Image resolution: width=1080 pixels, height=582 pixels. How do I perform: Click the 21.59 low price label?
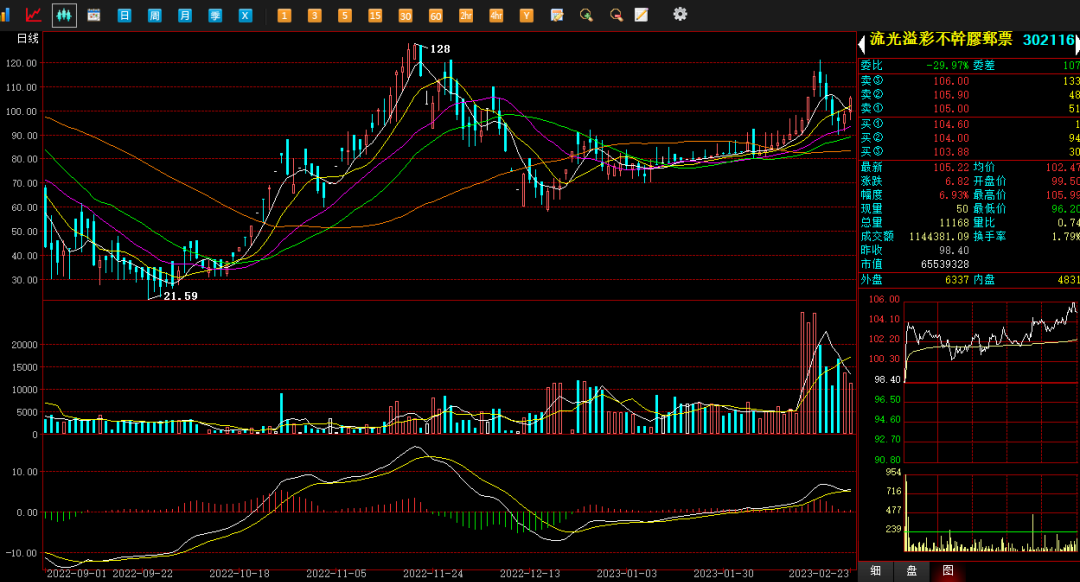coord(180,296)
